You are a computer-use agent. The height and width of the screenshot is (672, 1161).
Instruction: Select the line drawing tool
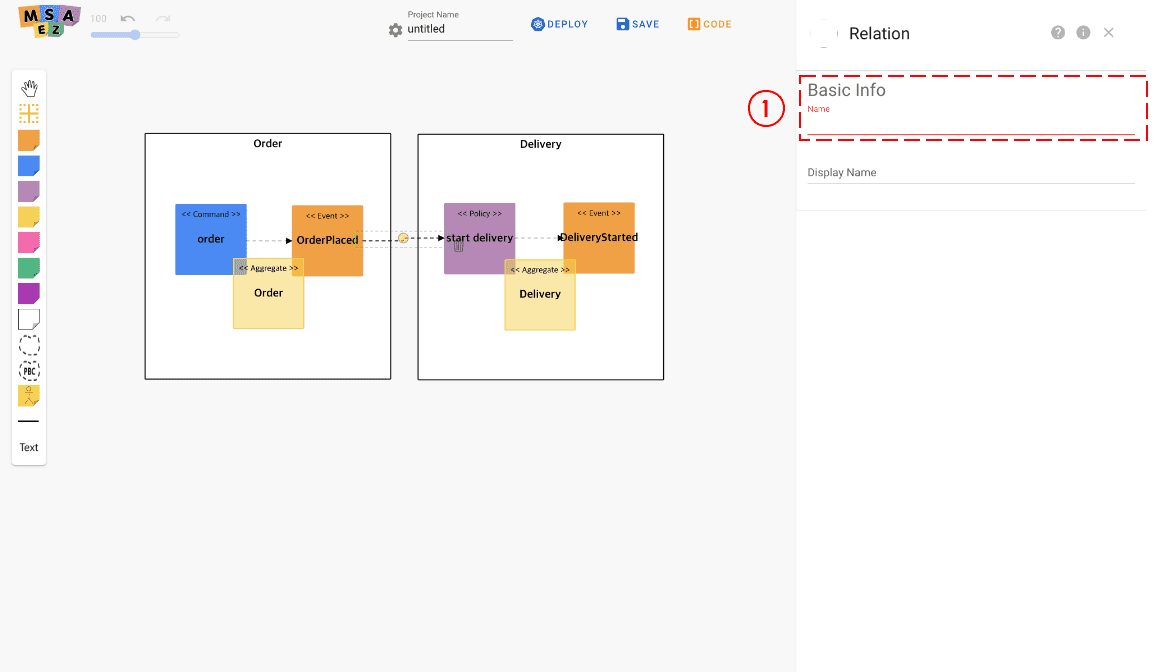click(x=28, y=421)
